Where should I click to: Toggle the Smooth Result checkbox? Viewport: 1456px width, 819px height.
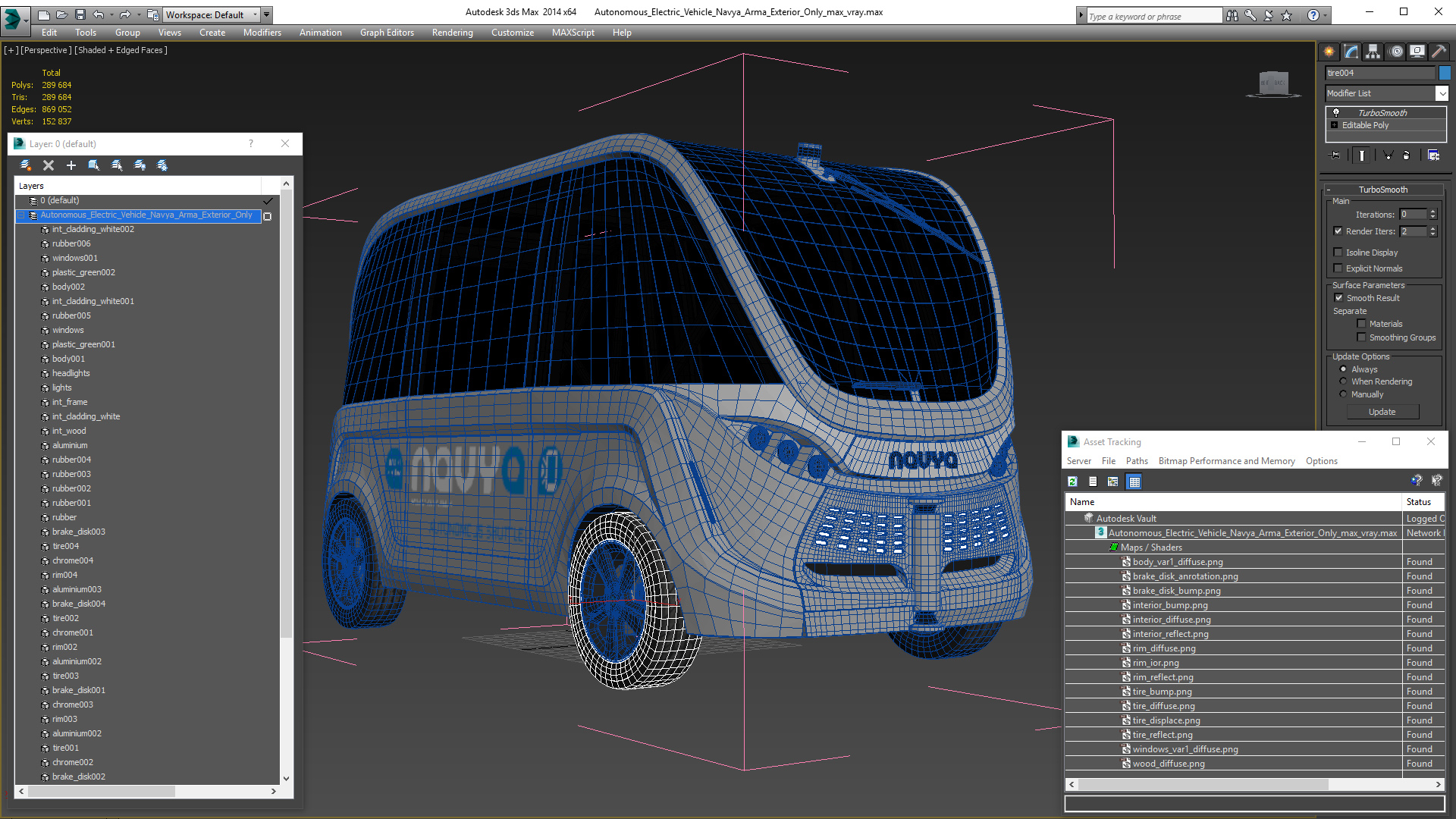(1338, 298)
